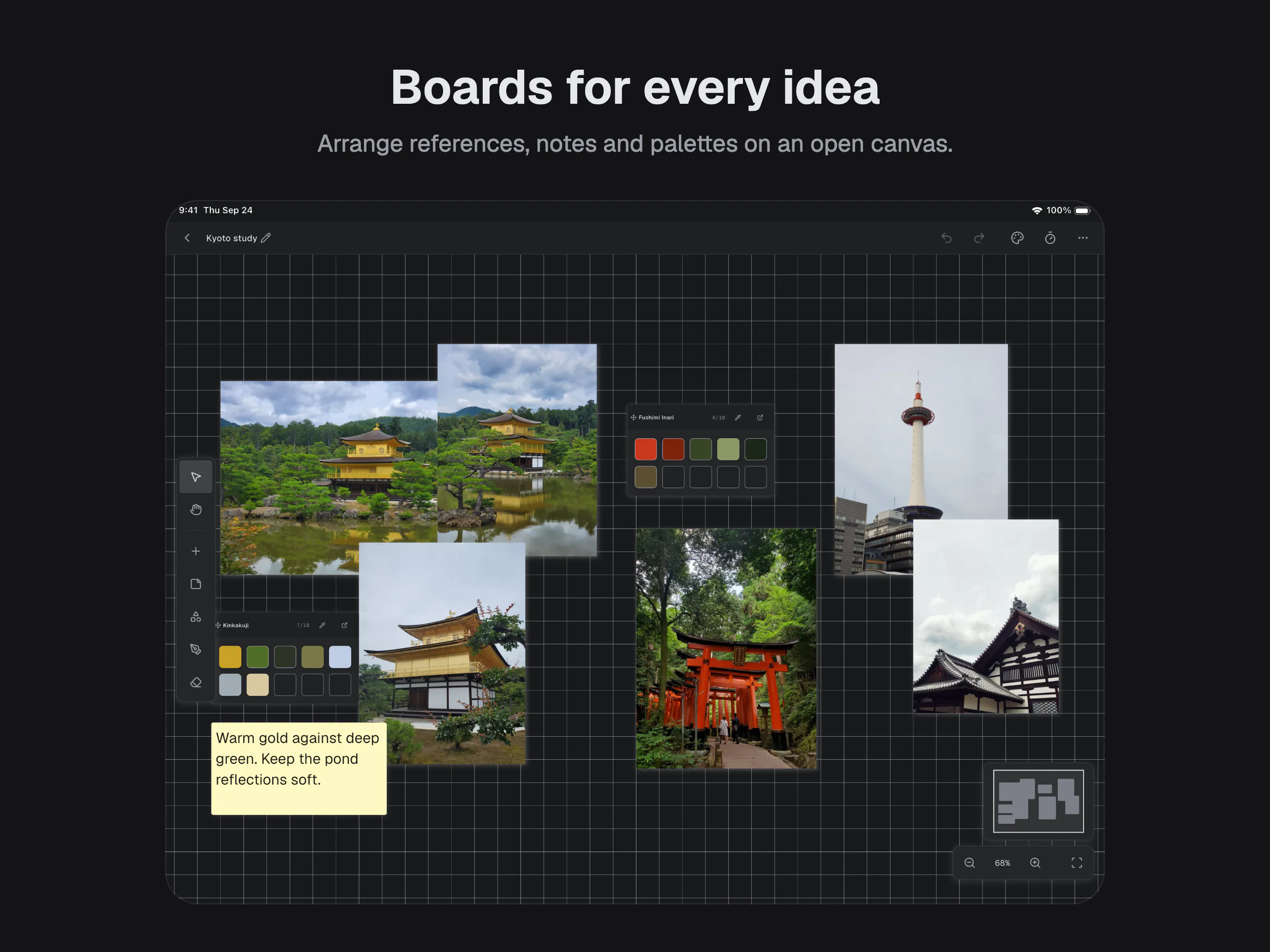
Task: Zoom in with the plus magnifier
Action: pos(1035,863)
